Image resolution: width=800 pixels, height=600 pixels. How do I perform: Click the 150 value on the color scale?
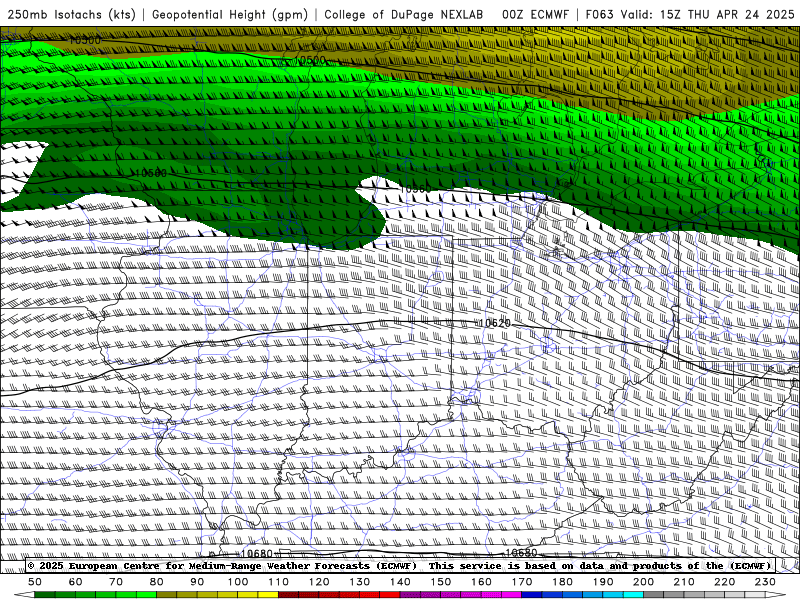441,582
